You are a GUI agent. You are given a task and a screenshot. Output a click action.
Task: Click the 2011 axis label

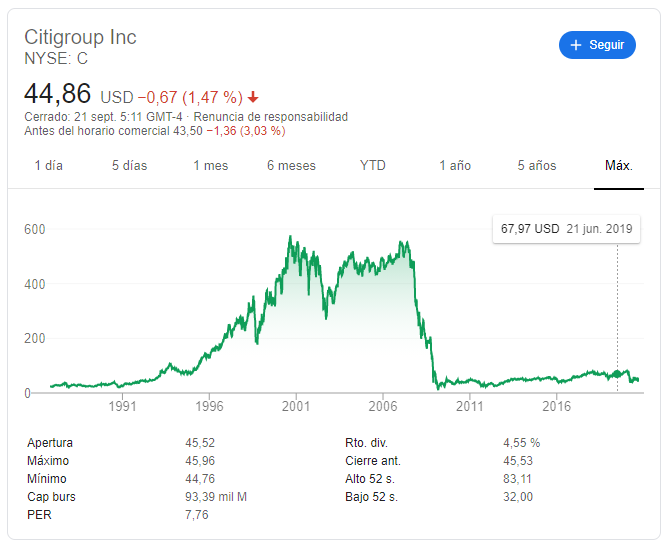click(470, 406)
